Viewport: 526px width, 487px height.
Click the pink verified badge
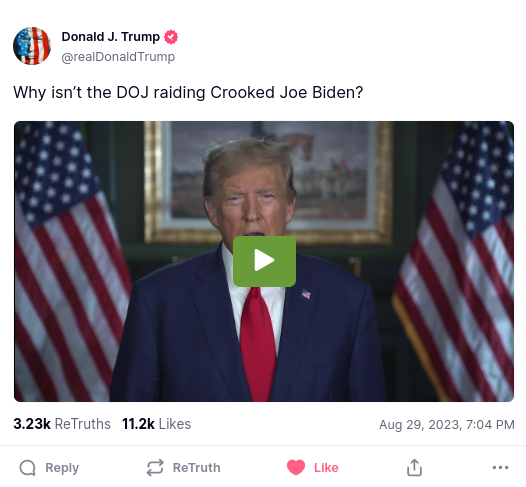pyautogui.click(x=171, y=37)
